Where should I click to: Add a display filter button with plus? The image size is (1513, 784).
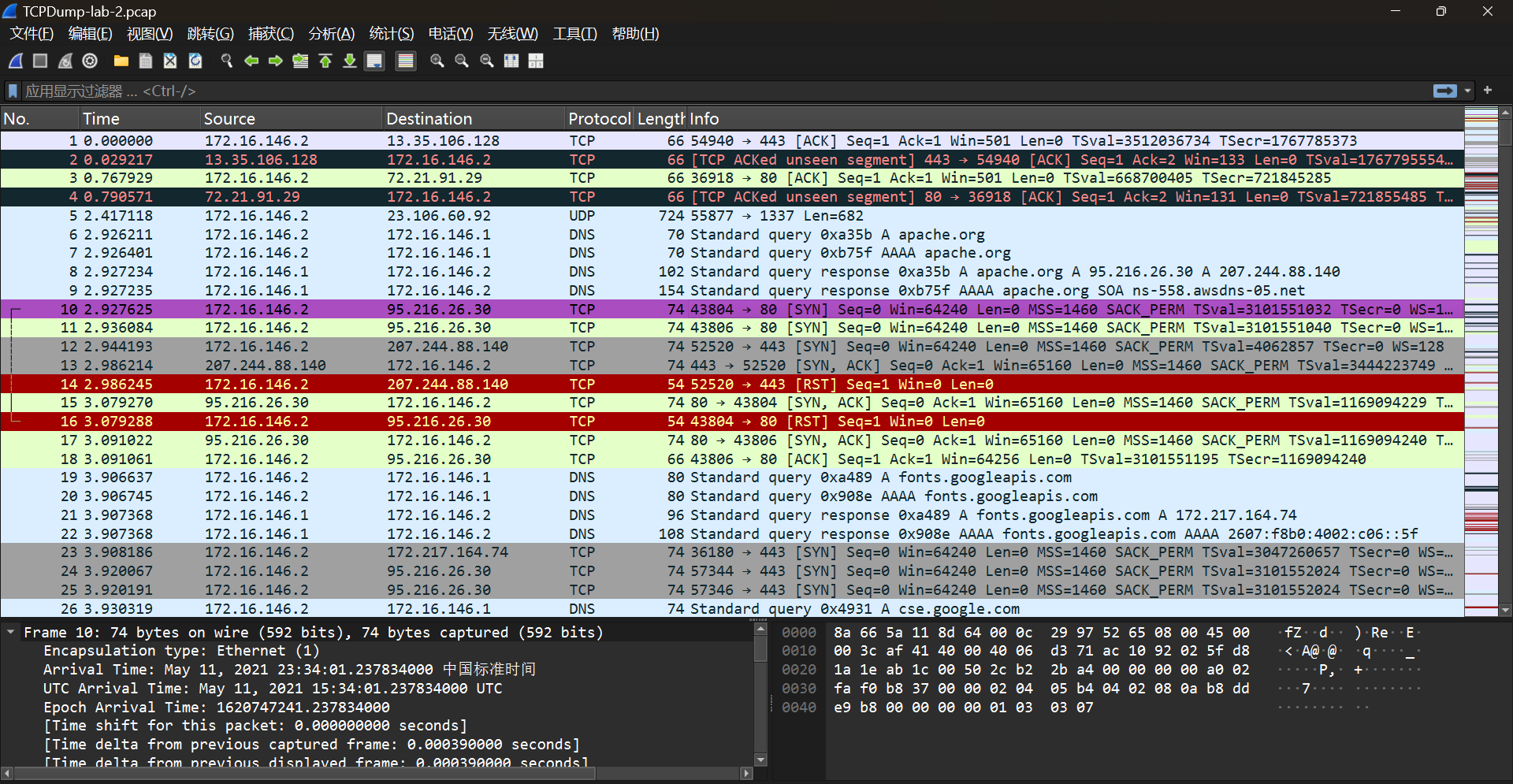pos(1488,91)
